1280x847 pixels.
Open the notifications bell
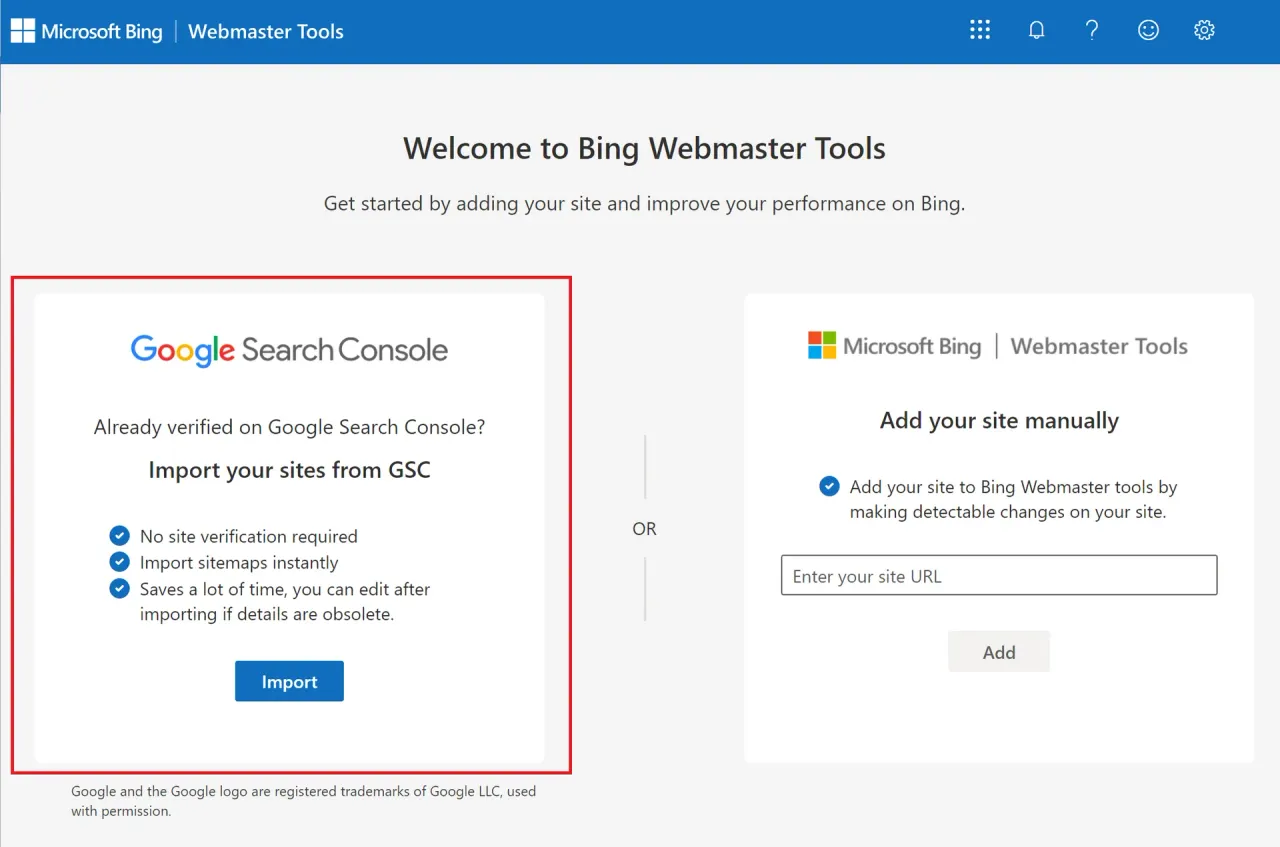(x=1036, y=30)
